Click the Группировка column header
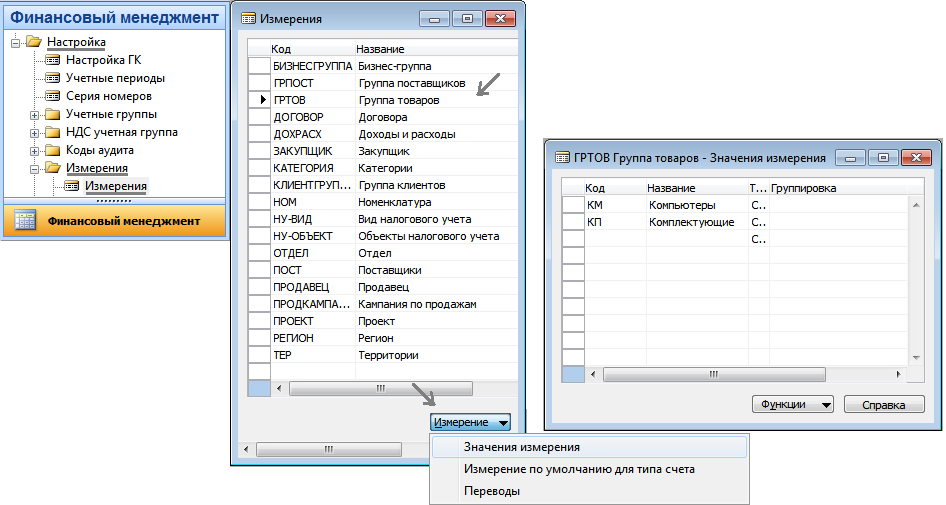Viewport: 946px width, 505px height. coord(839,188)
